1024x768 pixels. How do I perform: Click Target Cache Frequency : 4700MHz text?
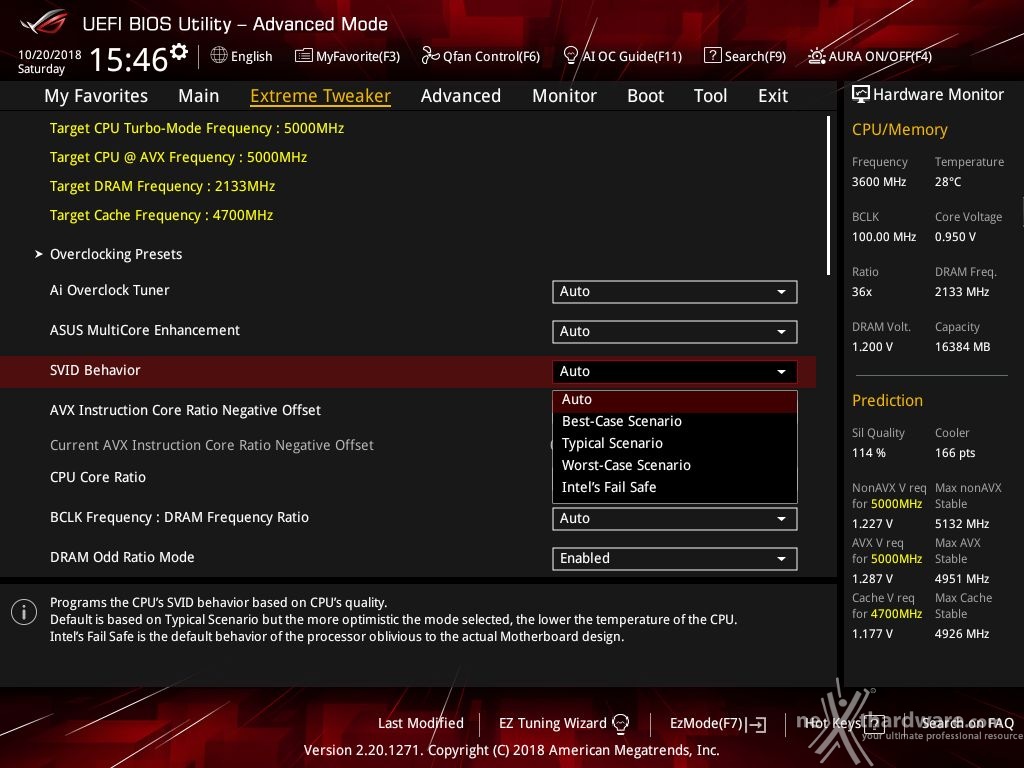pyautogui.click(x=161, y=215)
